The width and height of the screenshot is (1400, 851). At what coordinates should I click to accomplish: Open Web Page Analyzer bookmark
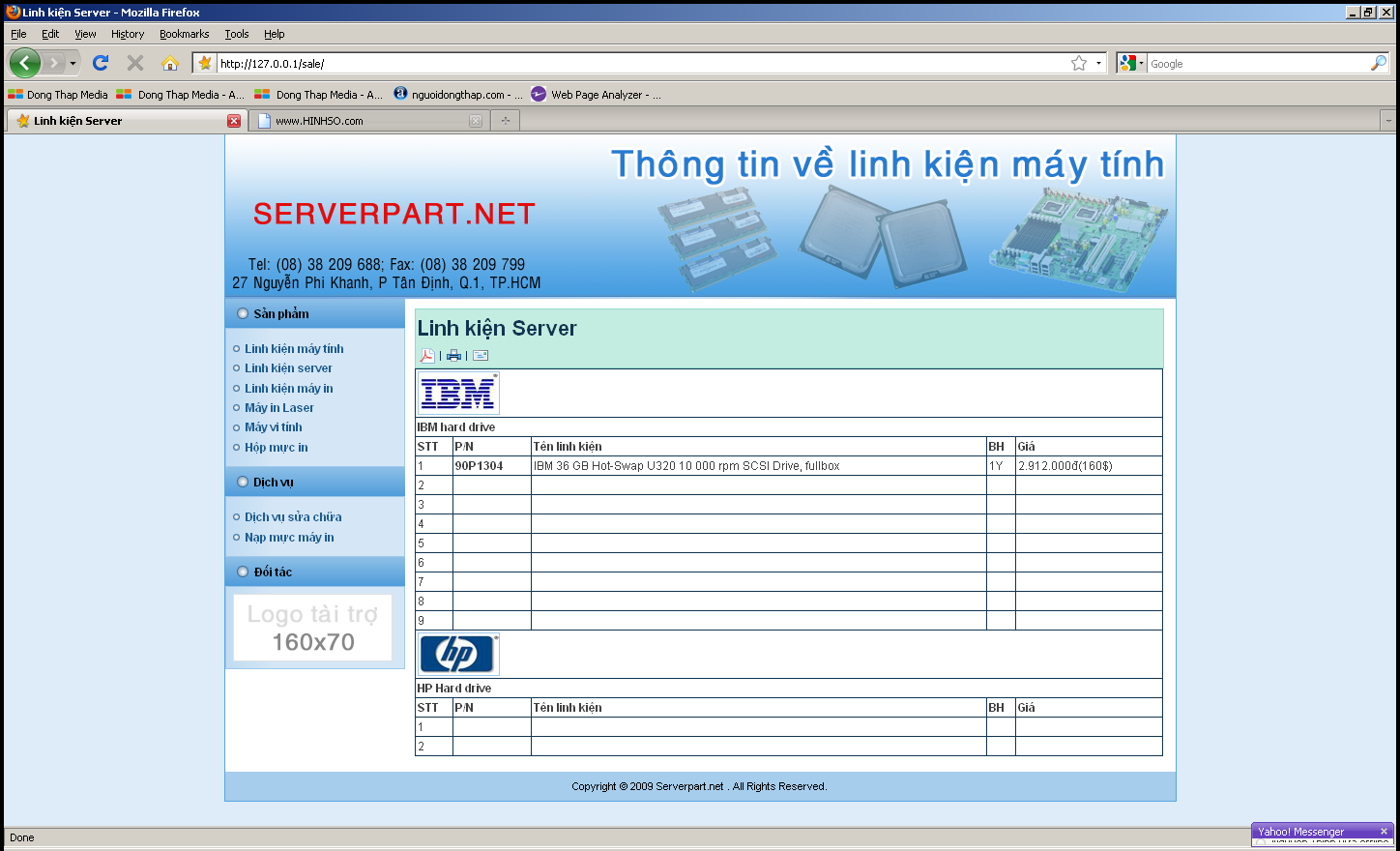[x=597, y=95]
